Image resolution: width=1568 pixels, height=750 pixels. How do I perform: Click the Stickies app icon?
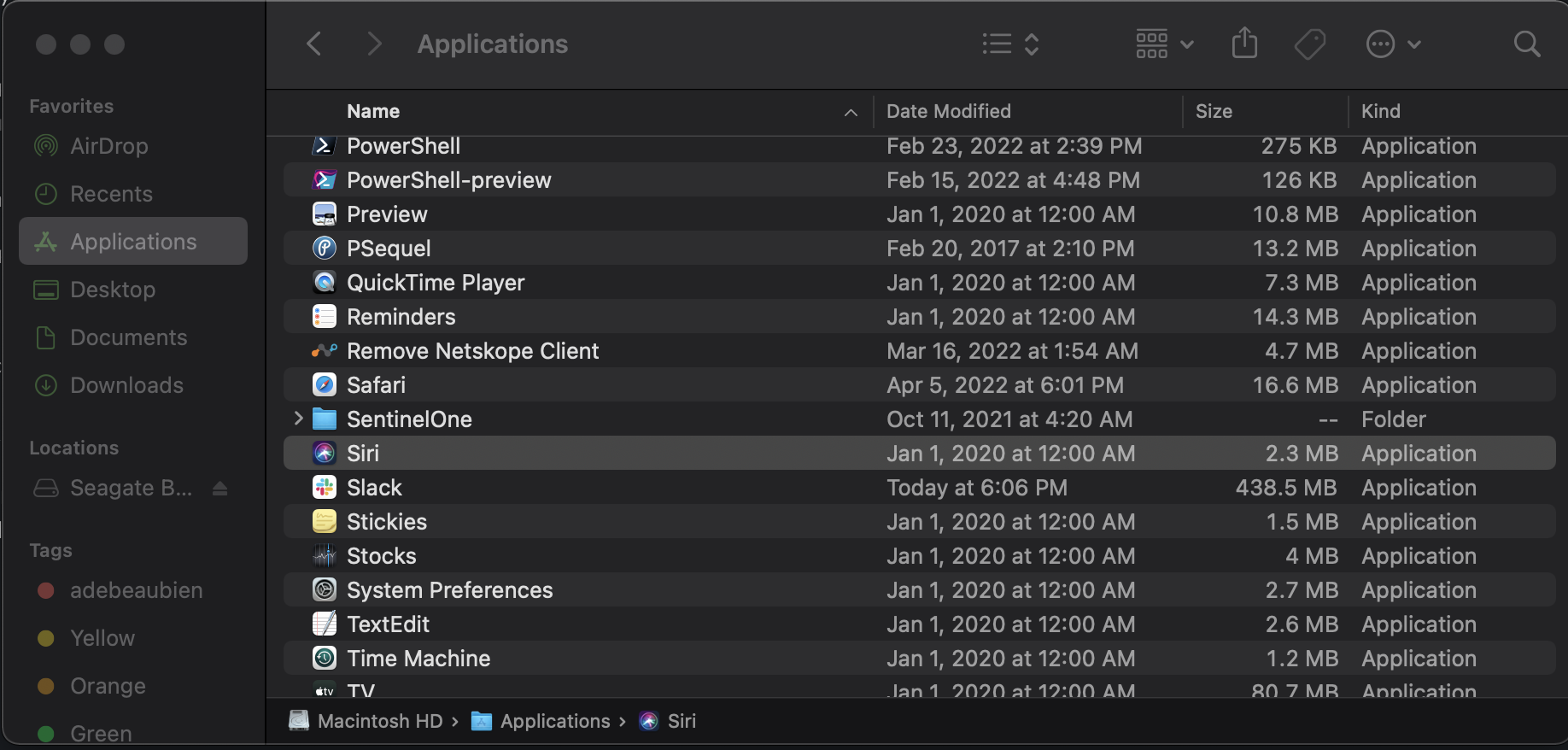pos(325,522)
